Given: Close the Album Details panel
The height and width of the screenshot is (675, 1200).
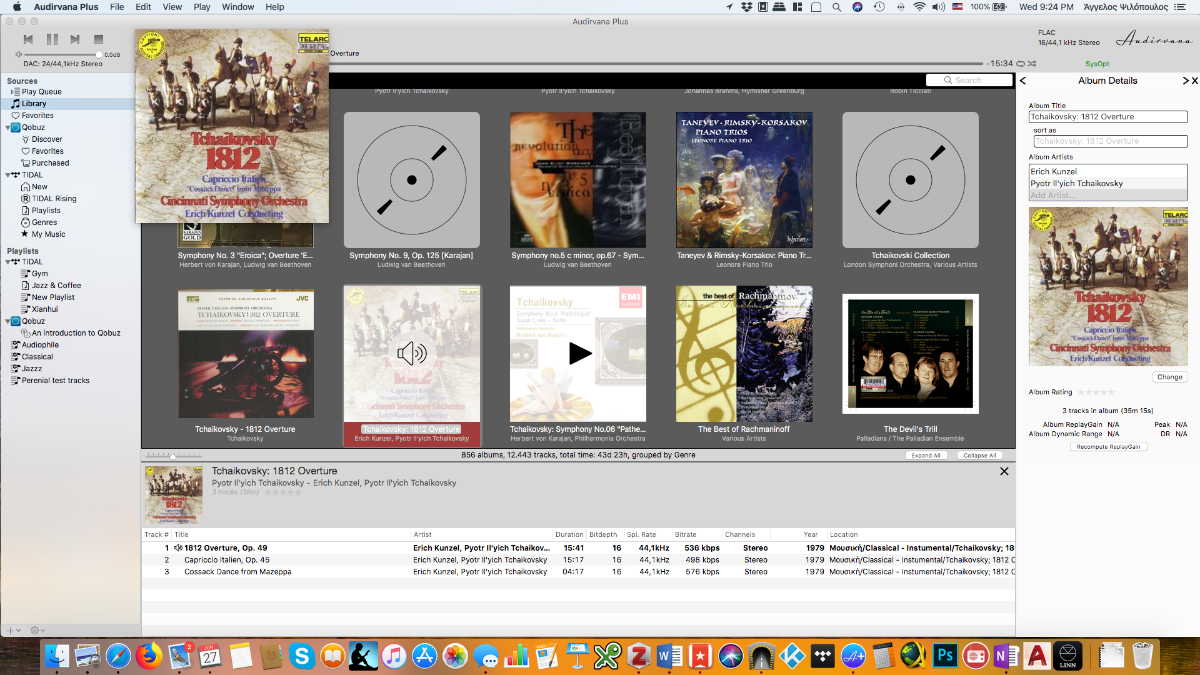Looking at the screenshot, I should [1193, 81].
